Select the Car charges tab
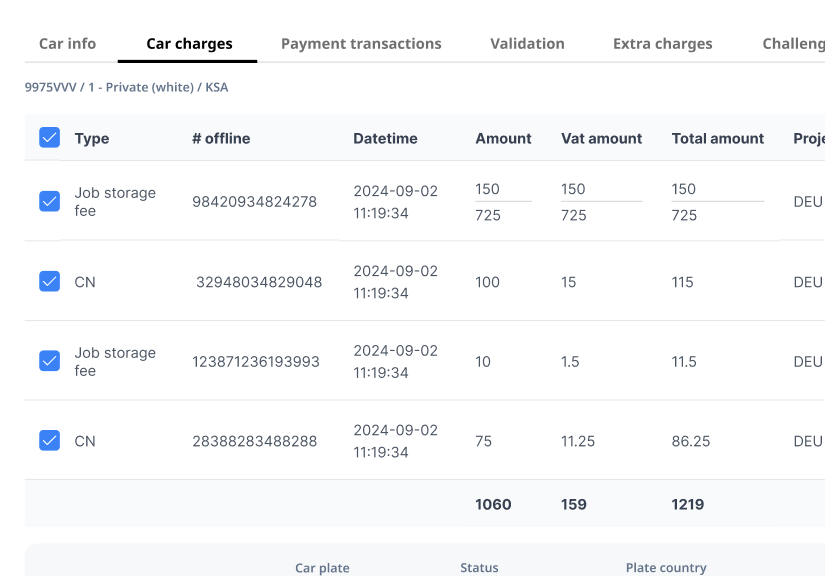The image size is (825, 576). (189, 44)
